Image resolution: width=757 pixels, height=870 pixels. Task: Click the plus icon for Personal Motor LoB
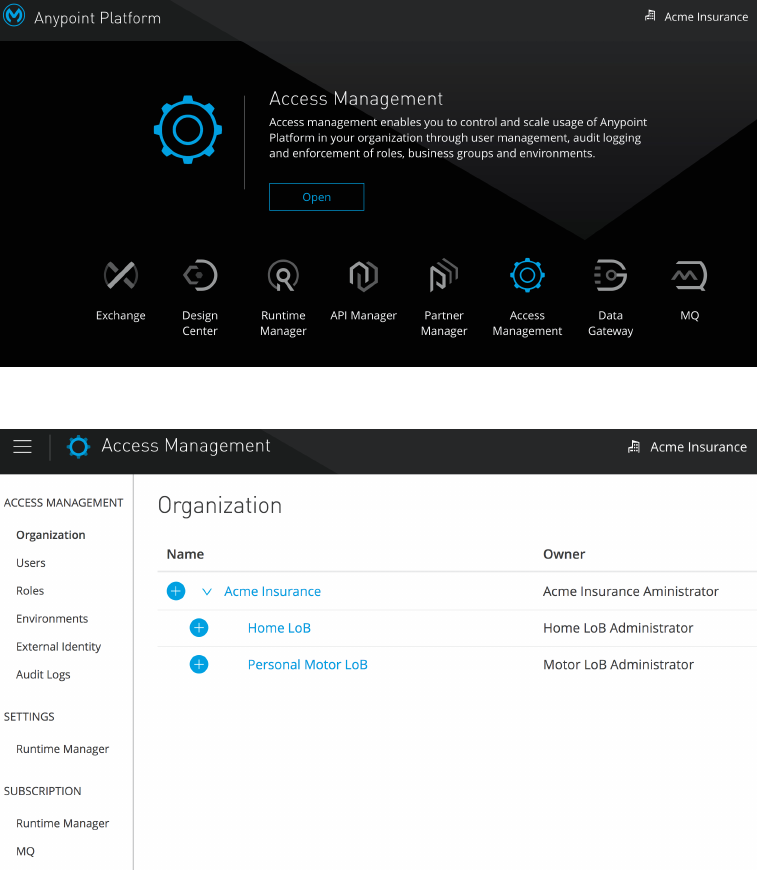coord(199,664)
